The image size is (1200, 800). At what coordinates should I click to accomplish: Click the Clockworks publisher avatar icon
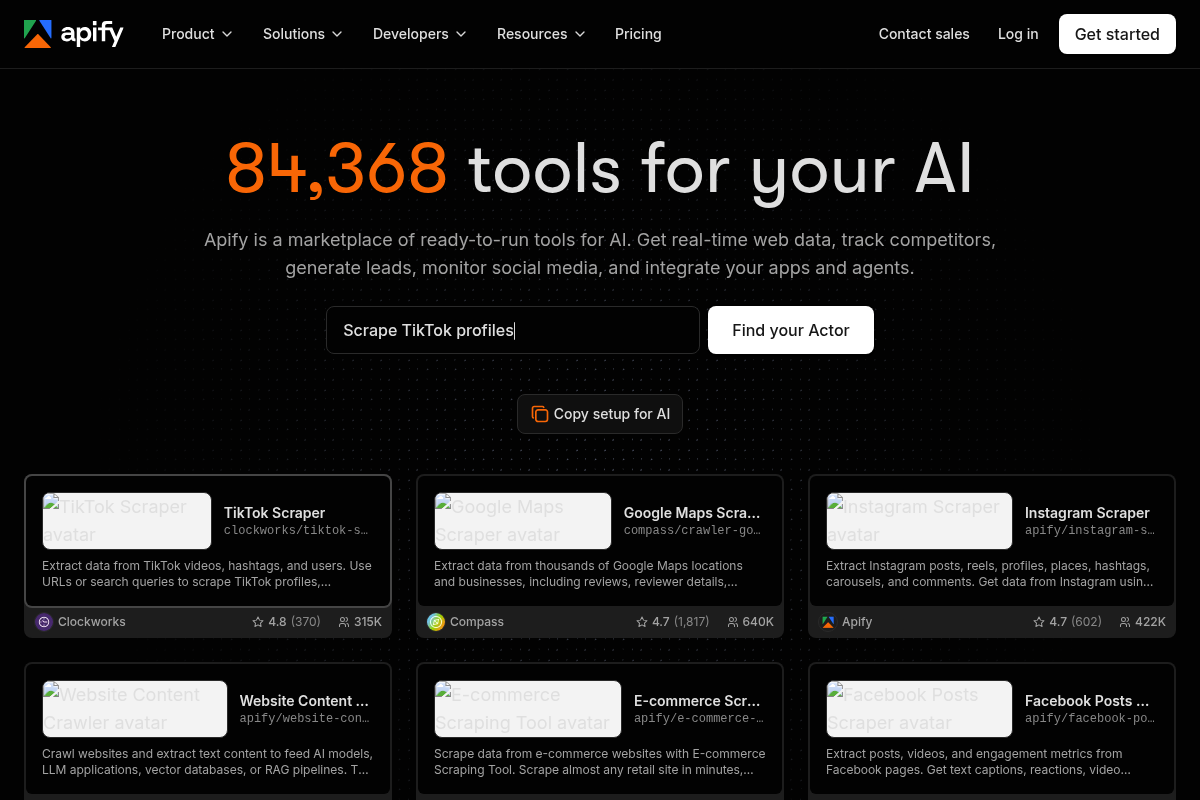click(44, 622)
